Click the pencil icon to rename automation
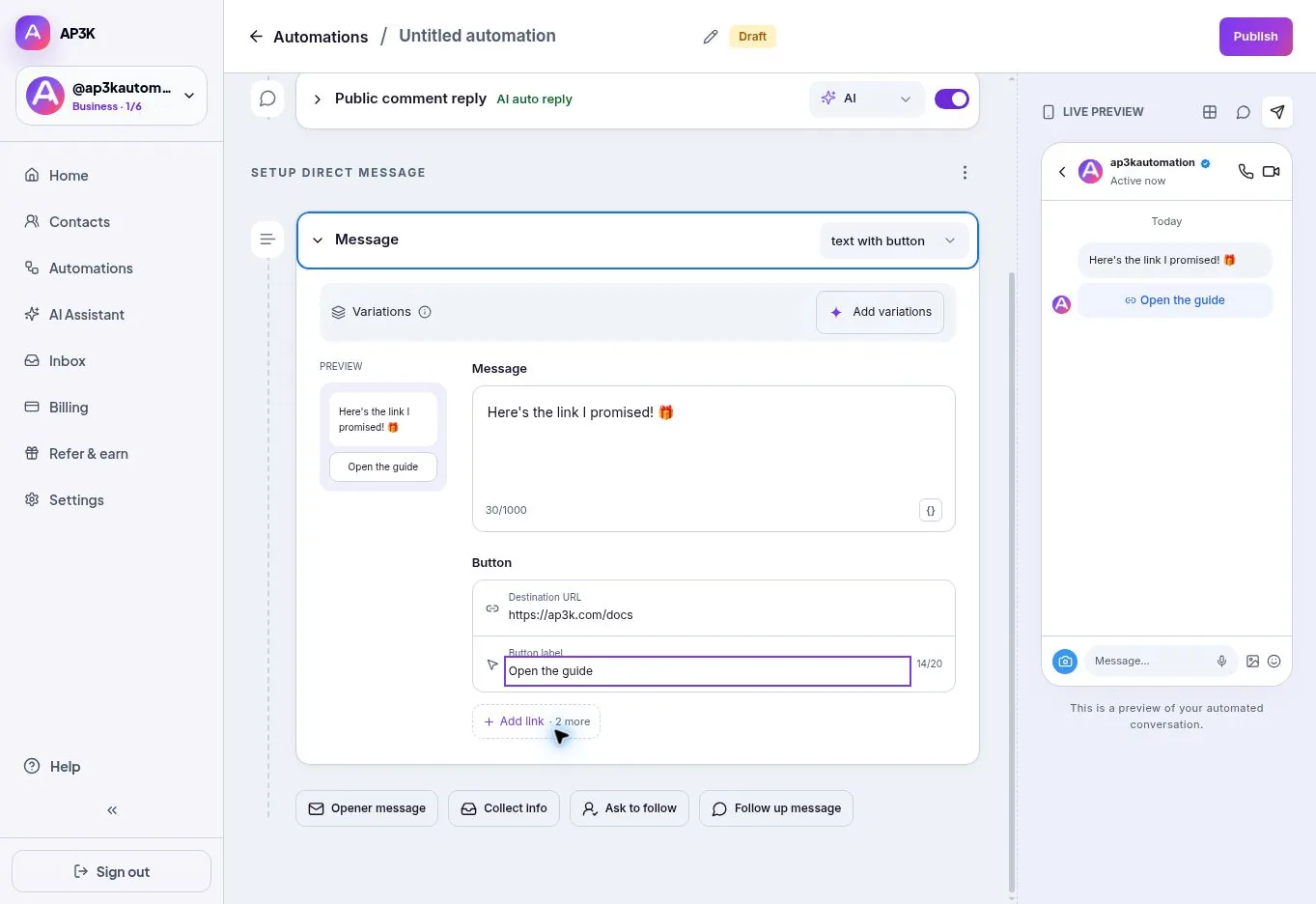 (711, 37)
